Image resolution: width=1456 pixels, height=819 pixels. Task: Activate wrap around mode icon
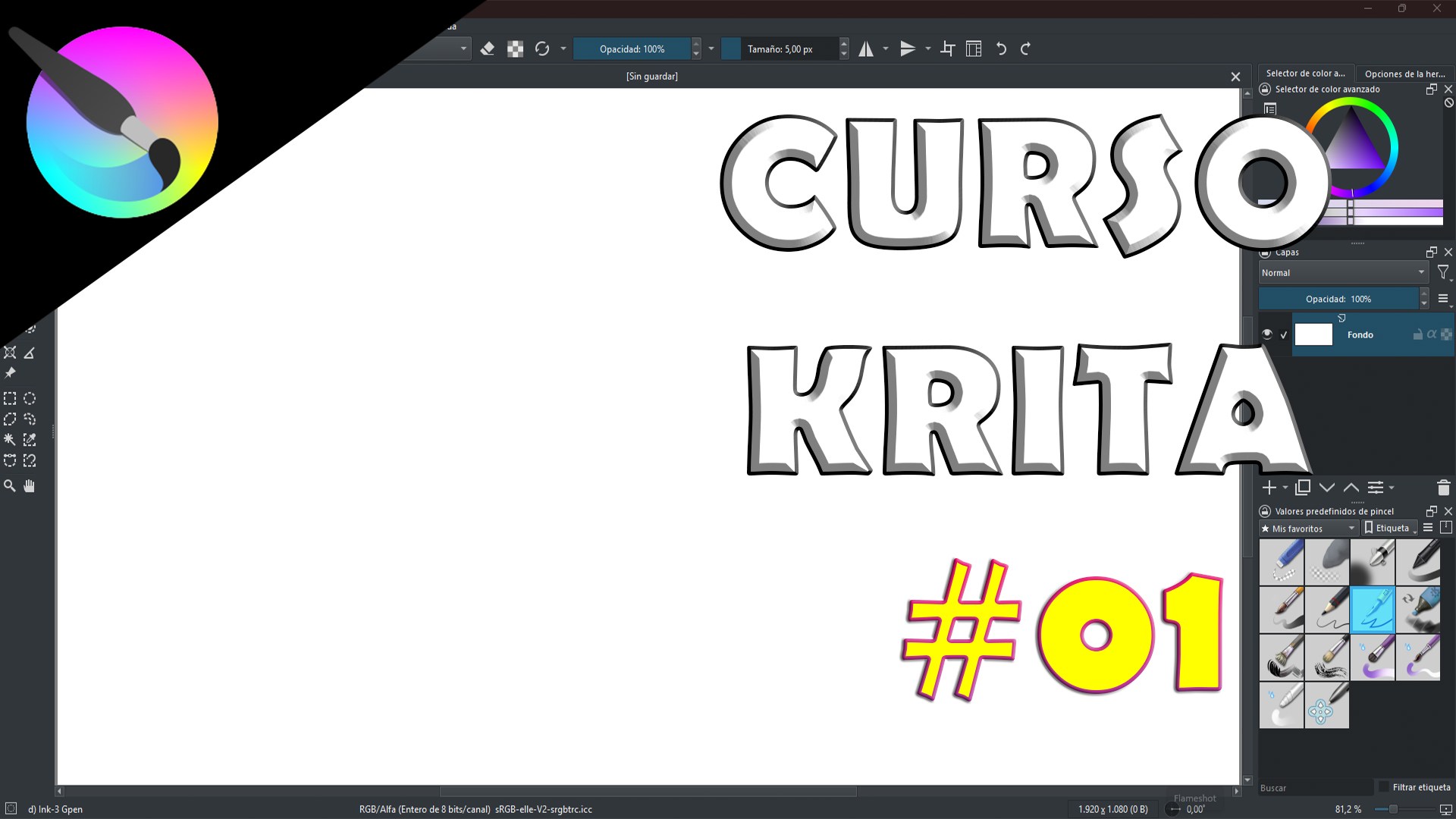tap(948, 49)
